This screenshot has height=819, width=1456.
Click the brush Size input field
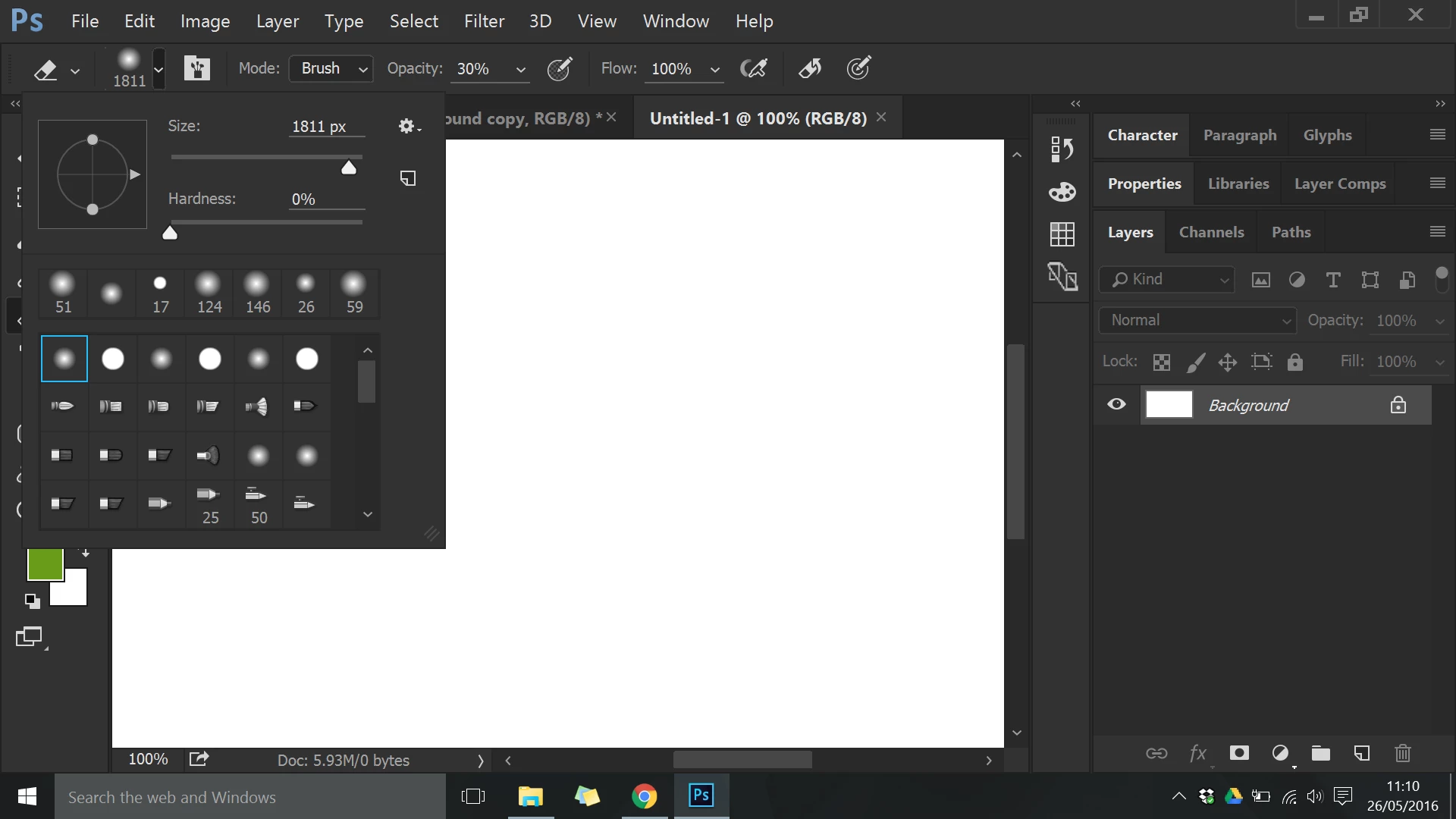tap(326, 127)
